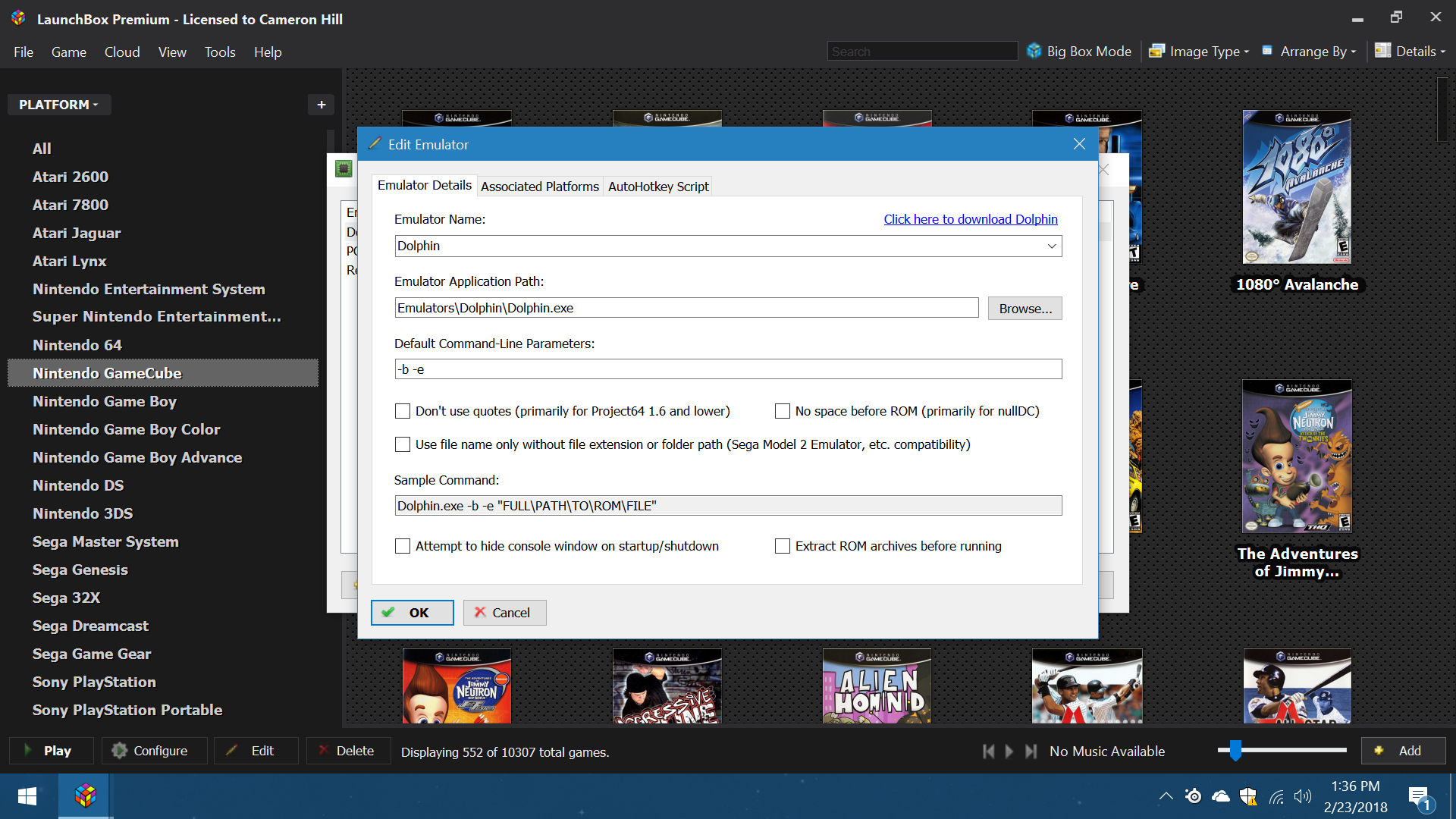Image resolution: width=1456 pixels, height=819 pixels.
Task: Open the Help menu
Action: tap(268, 52)
